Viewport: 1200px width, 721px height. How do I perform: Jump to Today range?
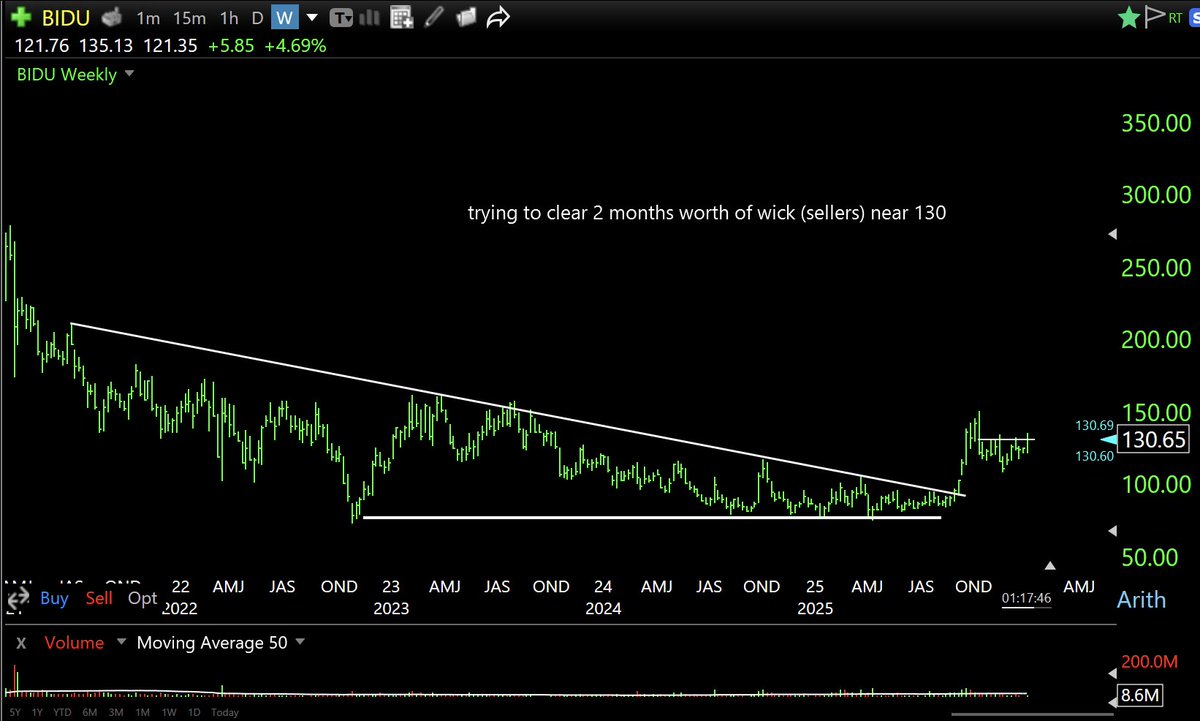click(225, 713)
